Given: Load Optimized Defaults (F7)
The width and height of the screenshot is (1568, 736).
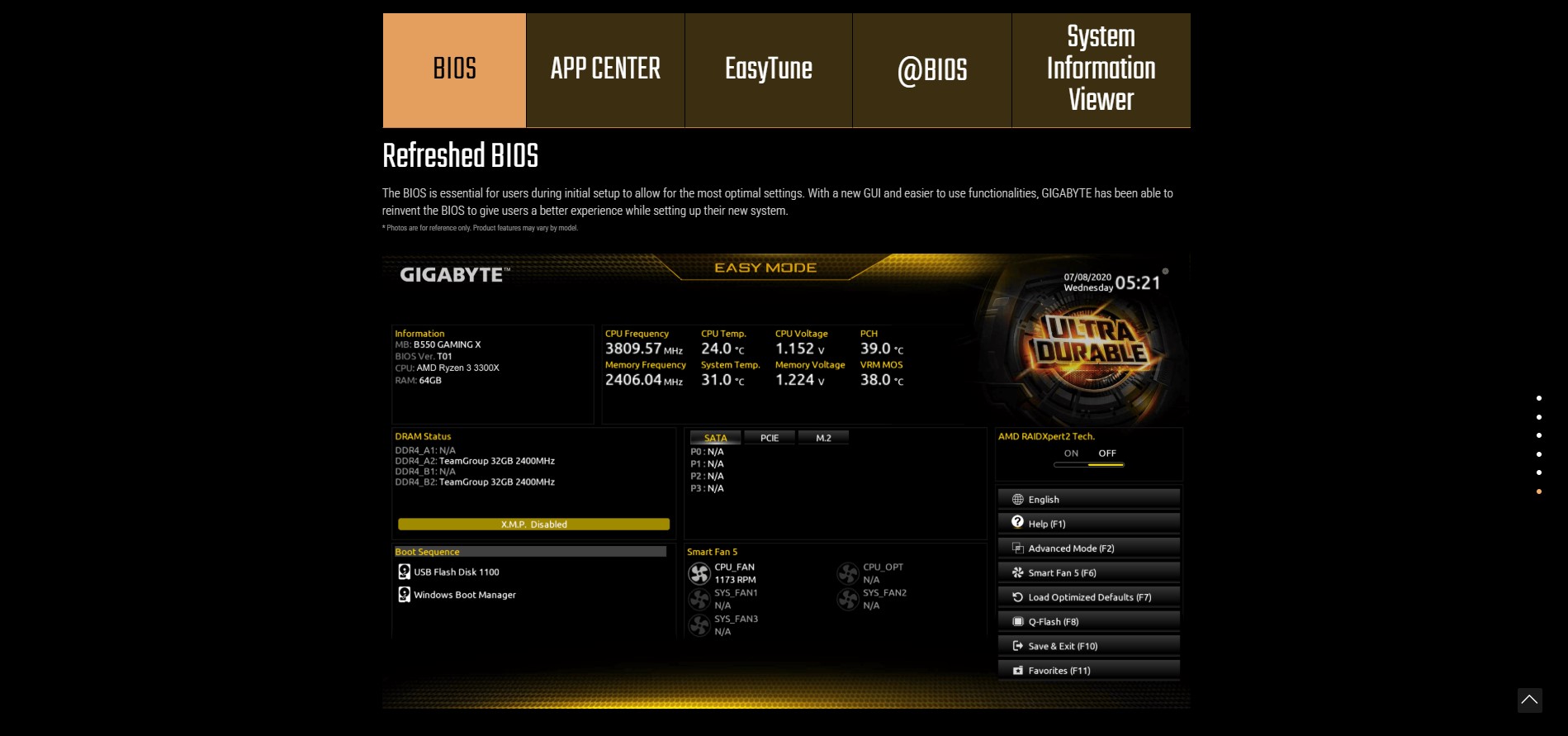Looking at the screenshot, I should click(x=1088, y=596).
